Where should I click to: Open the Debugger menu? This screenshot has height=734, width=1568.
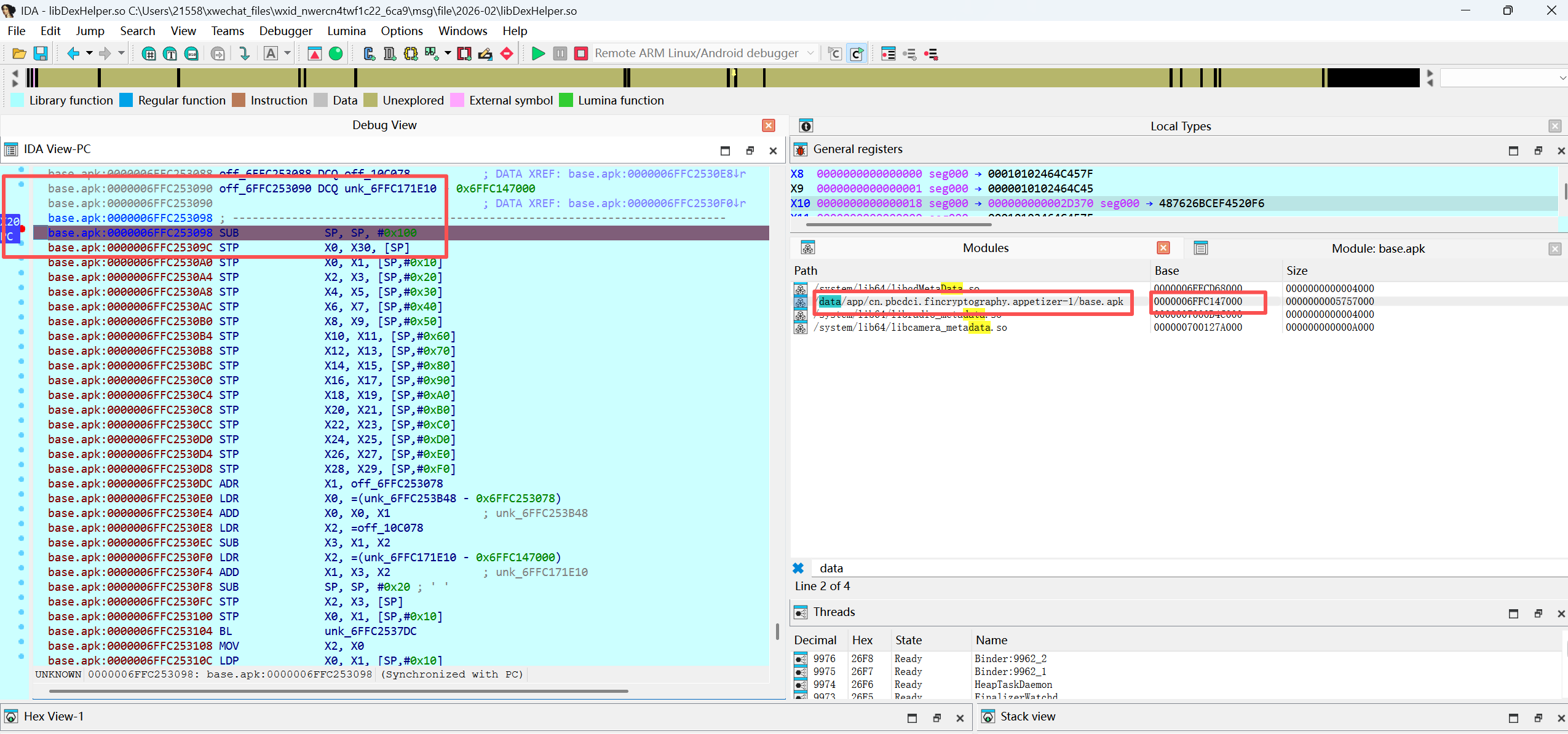pyautogui.click(x=285, y=31)
